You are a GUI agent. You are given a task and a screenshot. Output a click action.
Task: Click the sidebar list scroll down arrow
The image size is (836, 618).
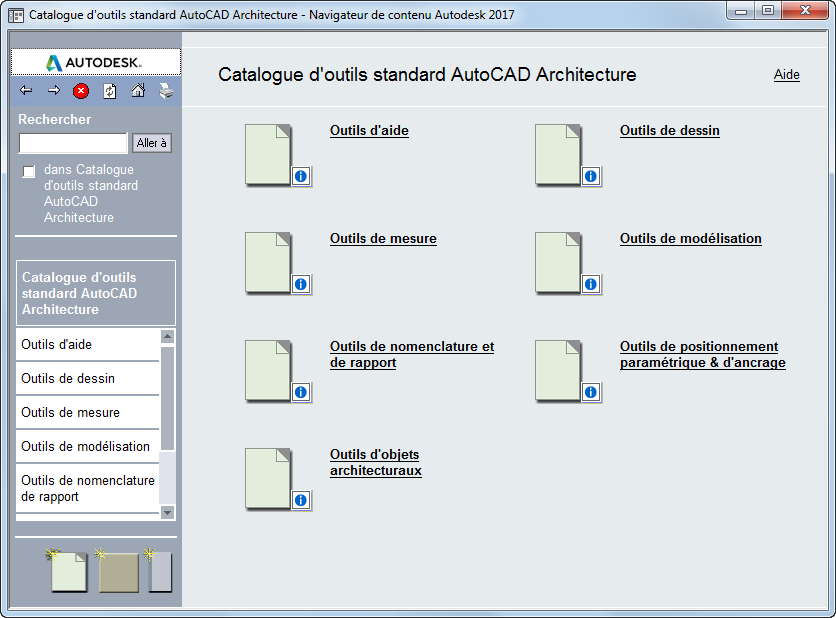point(167,513)
